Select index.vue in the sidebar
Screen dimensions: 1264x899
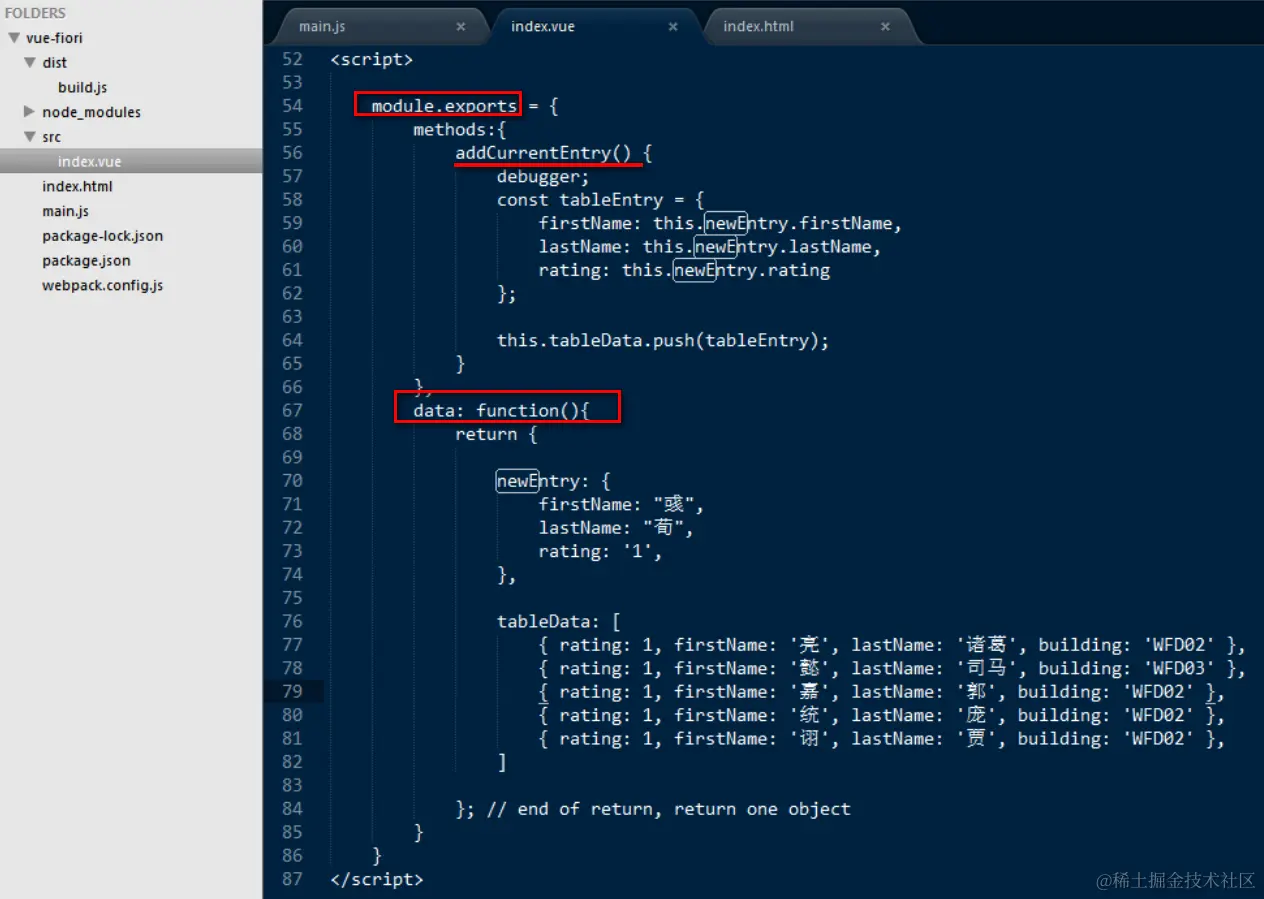point(89,162)
